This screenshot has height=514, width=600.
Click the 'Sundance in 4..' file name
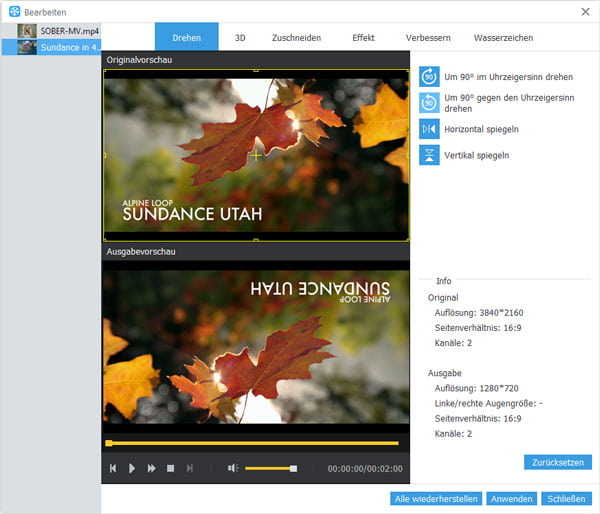coord(70,47)
